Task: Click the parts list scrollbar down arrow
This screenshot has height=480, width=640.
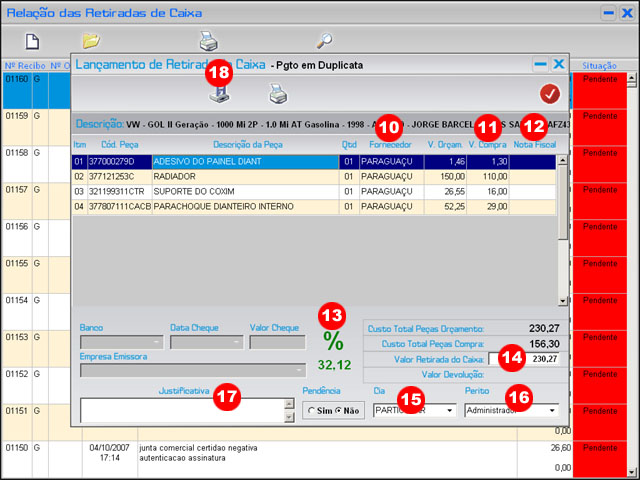Action: tap(562, 300)
